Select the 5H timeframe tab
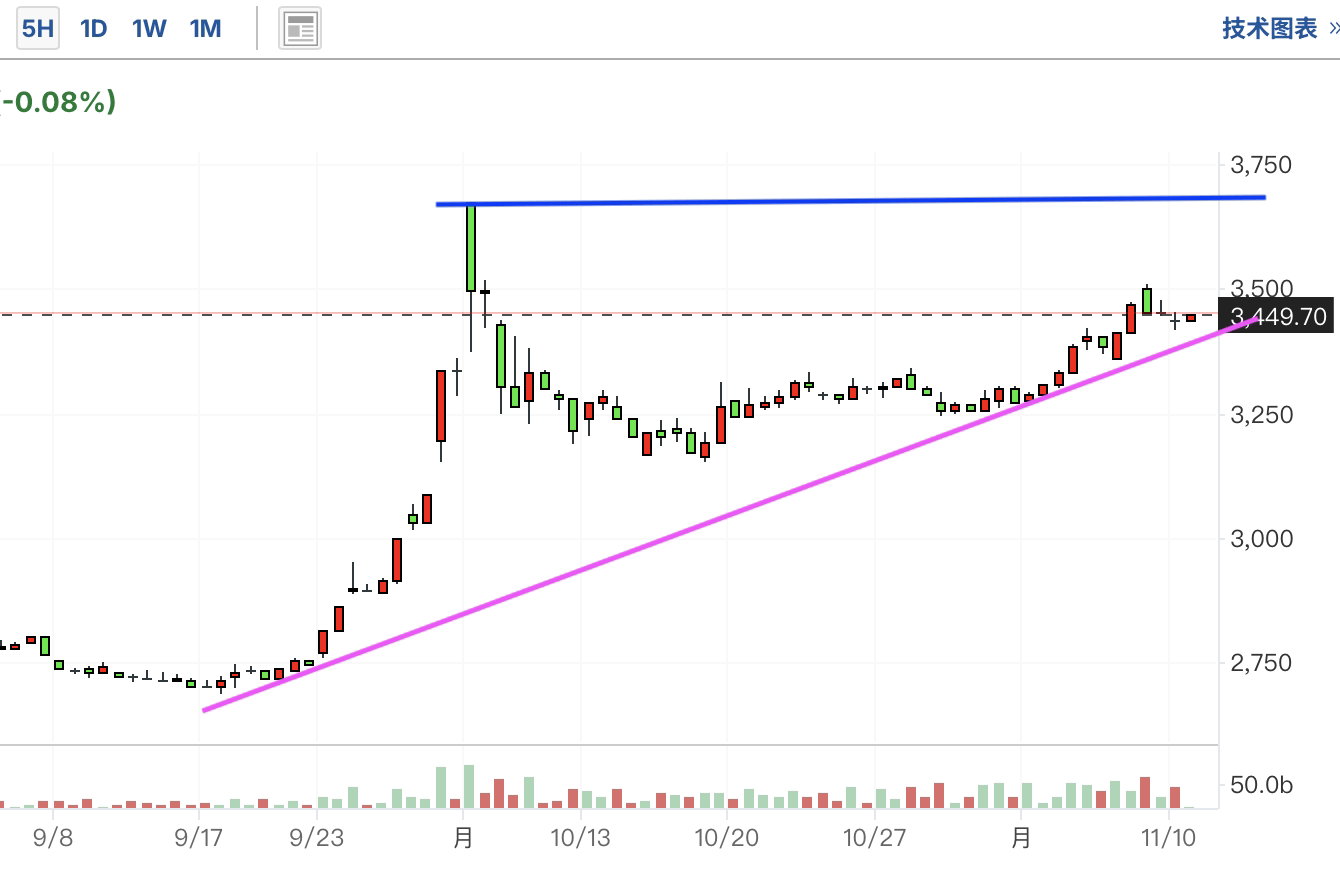 click(37, 28)
